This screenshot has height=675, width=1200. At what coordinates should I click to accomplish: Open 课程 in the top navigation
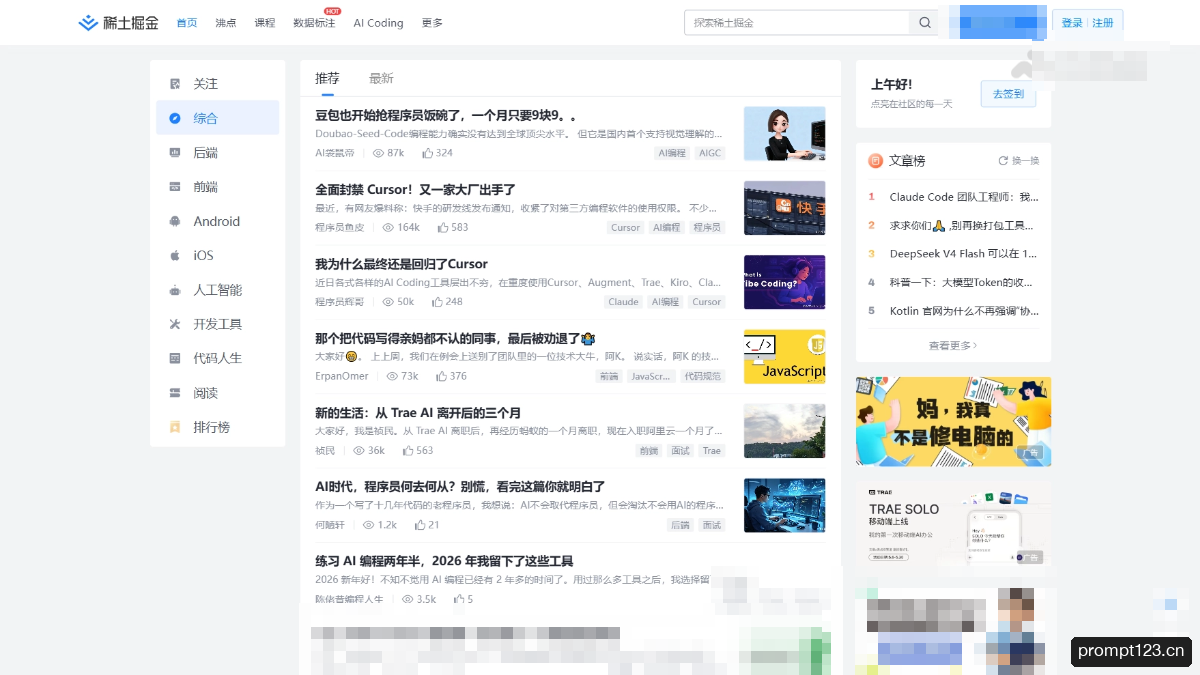tap(265, 23)
